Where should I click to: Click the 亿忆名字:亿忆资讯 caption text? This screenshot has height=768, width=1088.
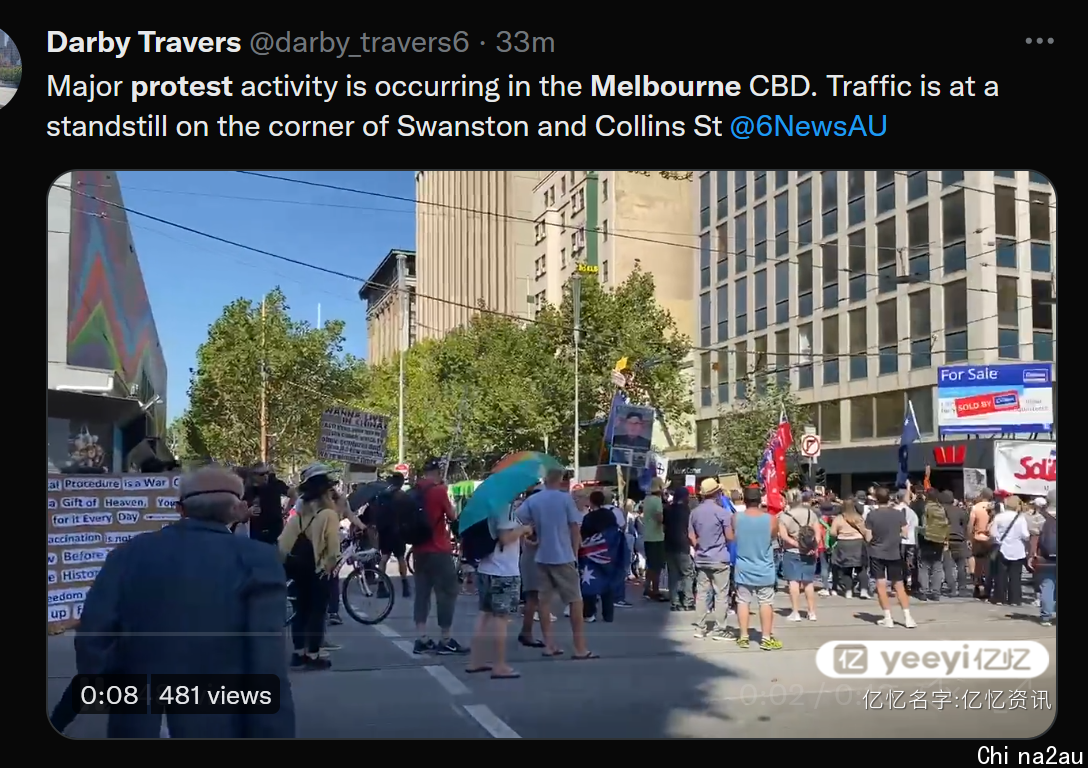click(x=957, y=699)
